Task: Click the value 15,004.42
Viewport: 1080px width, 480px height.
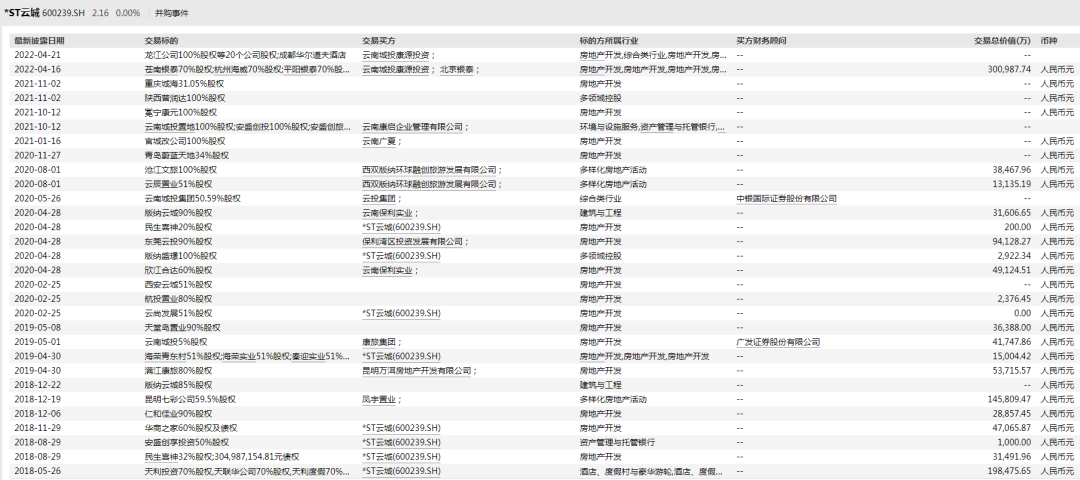Action: pos(1012,356)
